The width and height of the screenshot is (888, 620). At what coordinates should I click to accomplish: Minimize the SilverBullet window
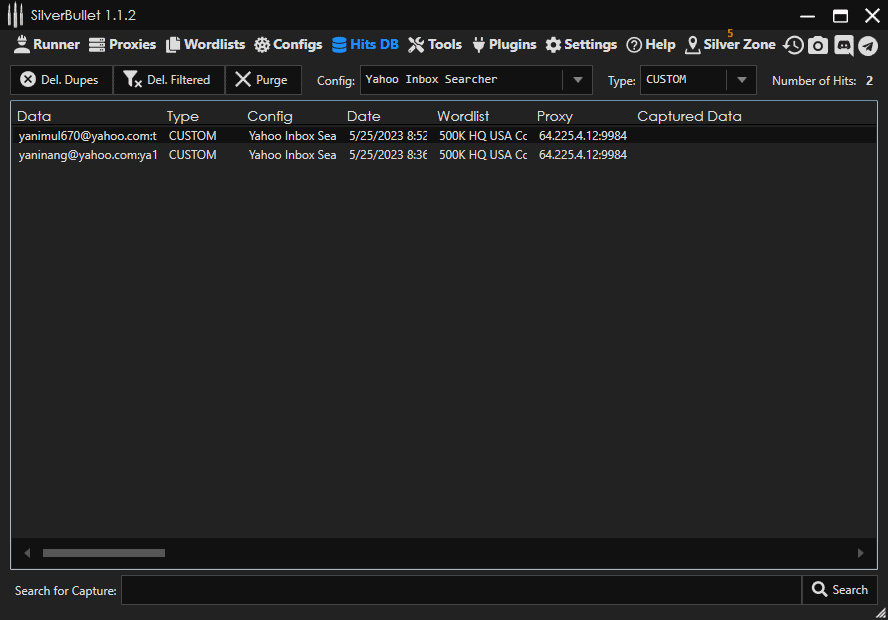pos(807,16)
